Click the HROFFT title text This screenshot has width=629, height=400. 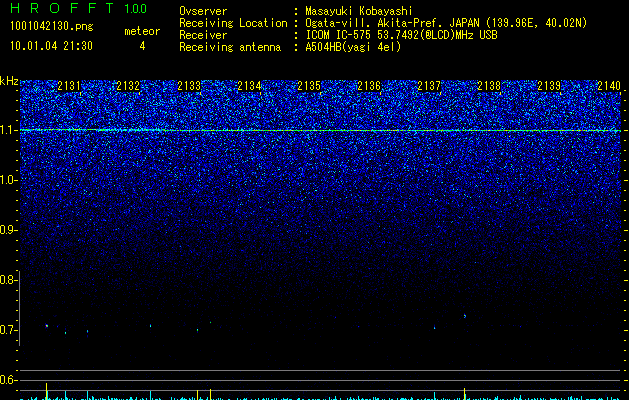[x=62, y=8]
